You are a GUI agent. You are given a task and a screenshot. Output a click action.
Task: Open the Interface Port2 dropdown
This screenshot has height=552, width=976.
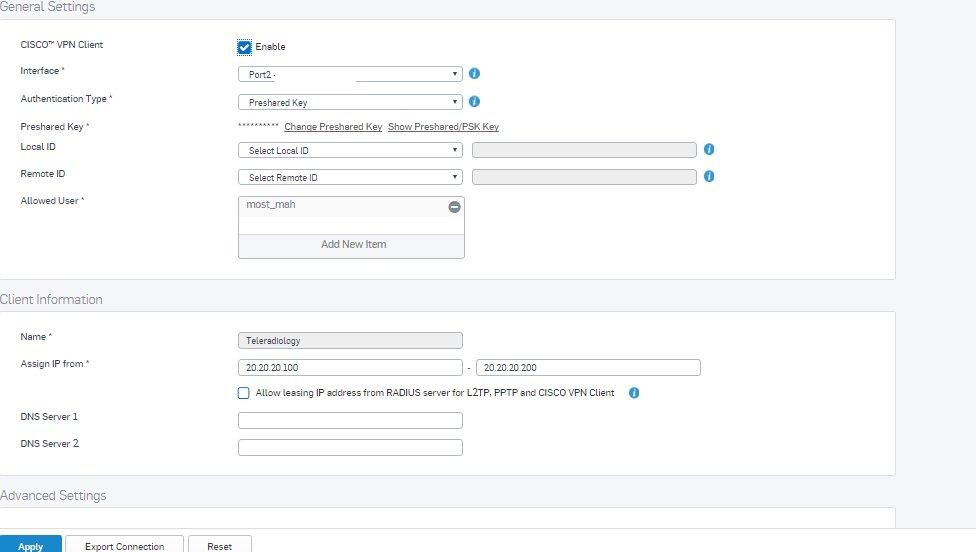pos(350,74)
